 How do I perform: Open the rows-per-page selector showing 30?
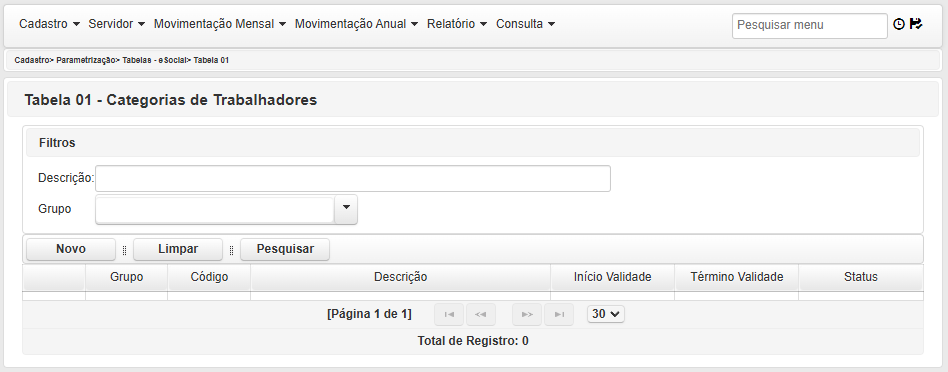(606, 315)
